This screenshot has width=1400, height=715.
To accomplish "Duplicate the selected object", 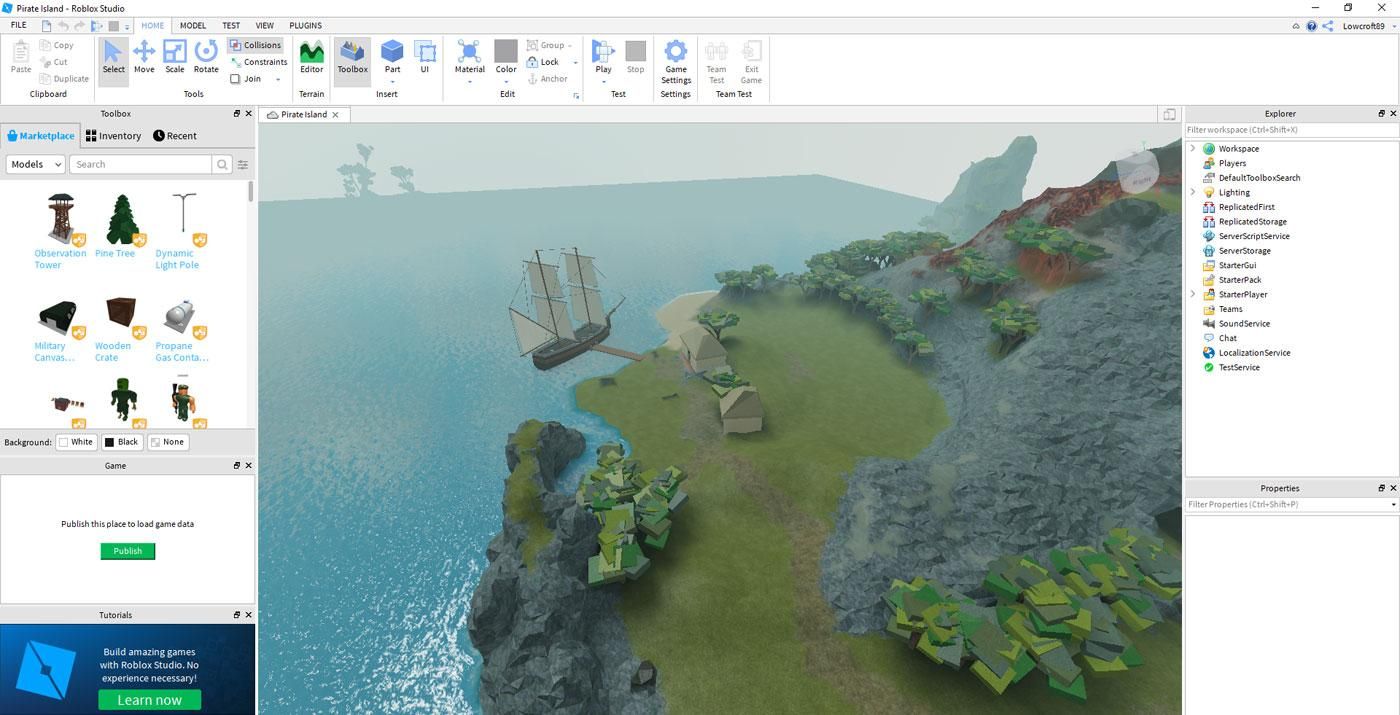I will [x=64, y=79].
